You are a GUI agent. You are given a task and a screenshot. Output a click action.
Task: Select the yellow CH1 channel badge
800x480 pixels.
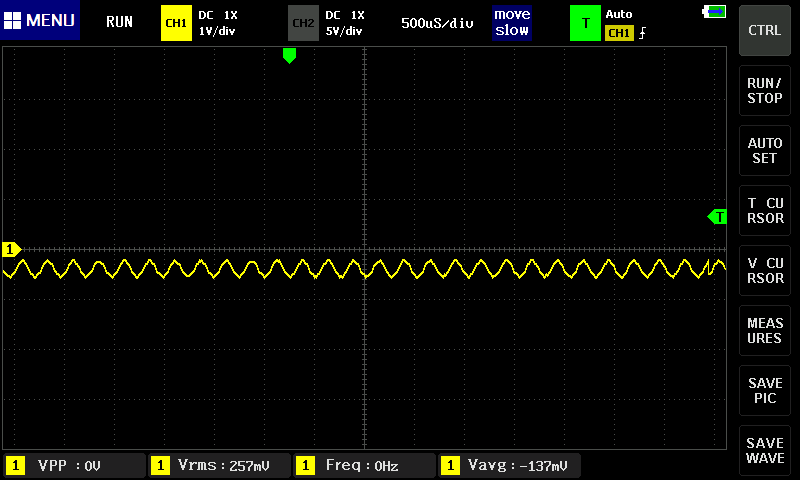tap(176, 23)
